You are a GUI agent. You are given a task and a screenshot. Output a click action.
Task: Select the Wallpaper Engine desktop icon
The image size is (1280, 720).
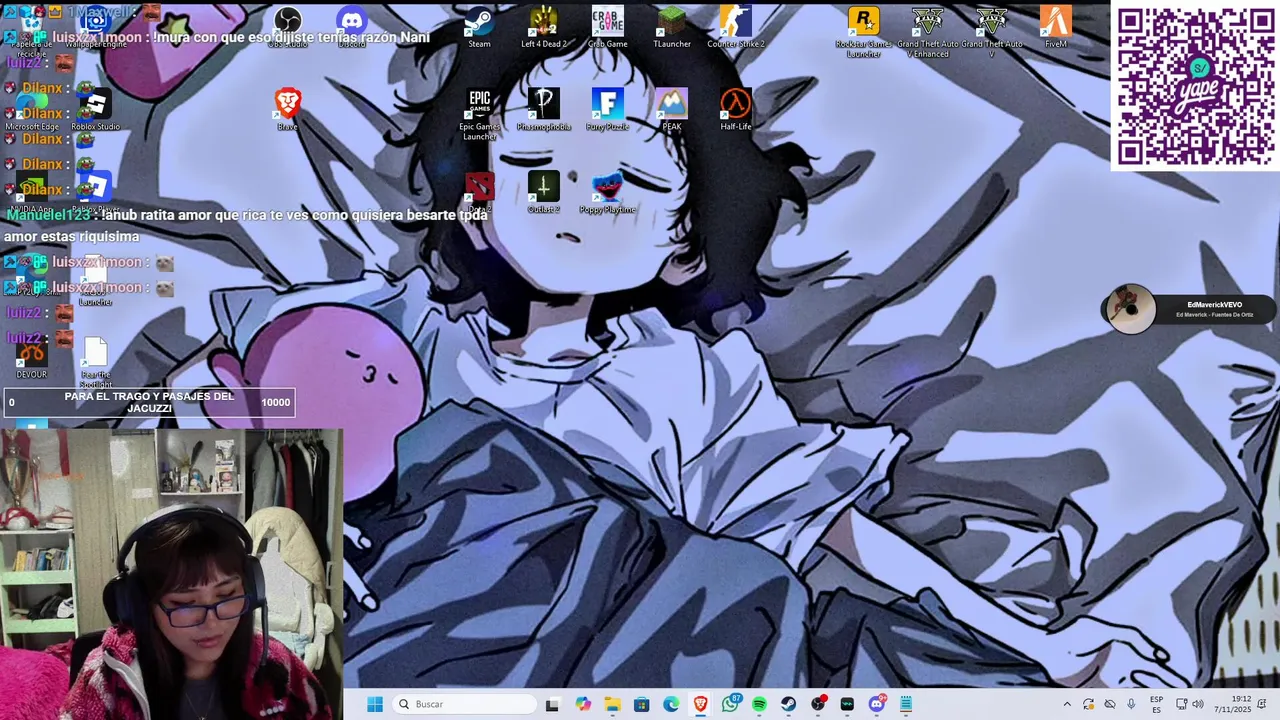click(96, 27)
